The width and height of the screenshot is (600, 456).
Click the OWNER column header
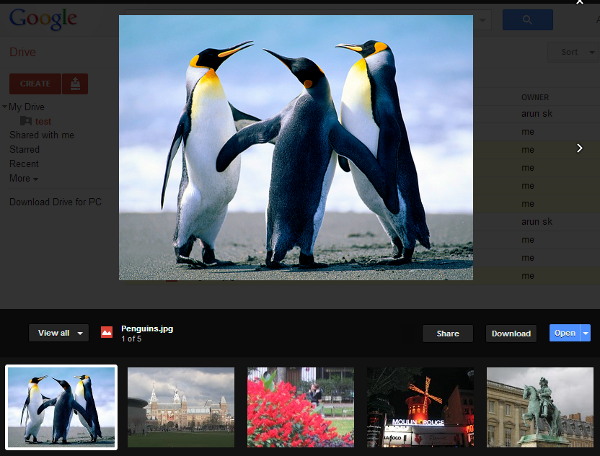[535, 97]
